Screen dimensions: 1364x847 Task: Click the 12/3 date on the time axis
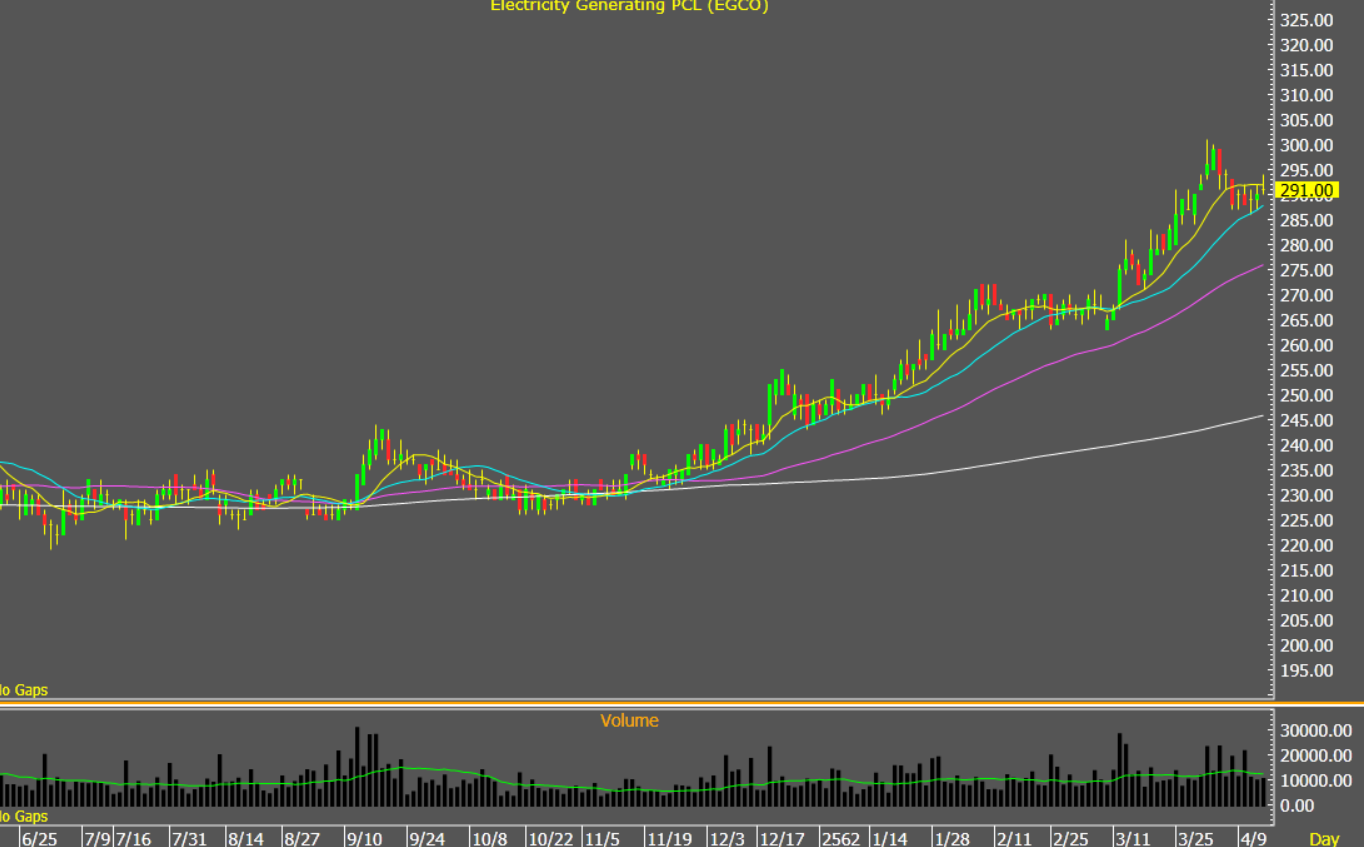727,838
